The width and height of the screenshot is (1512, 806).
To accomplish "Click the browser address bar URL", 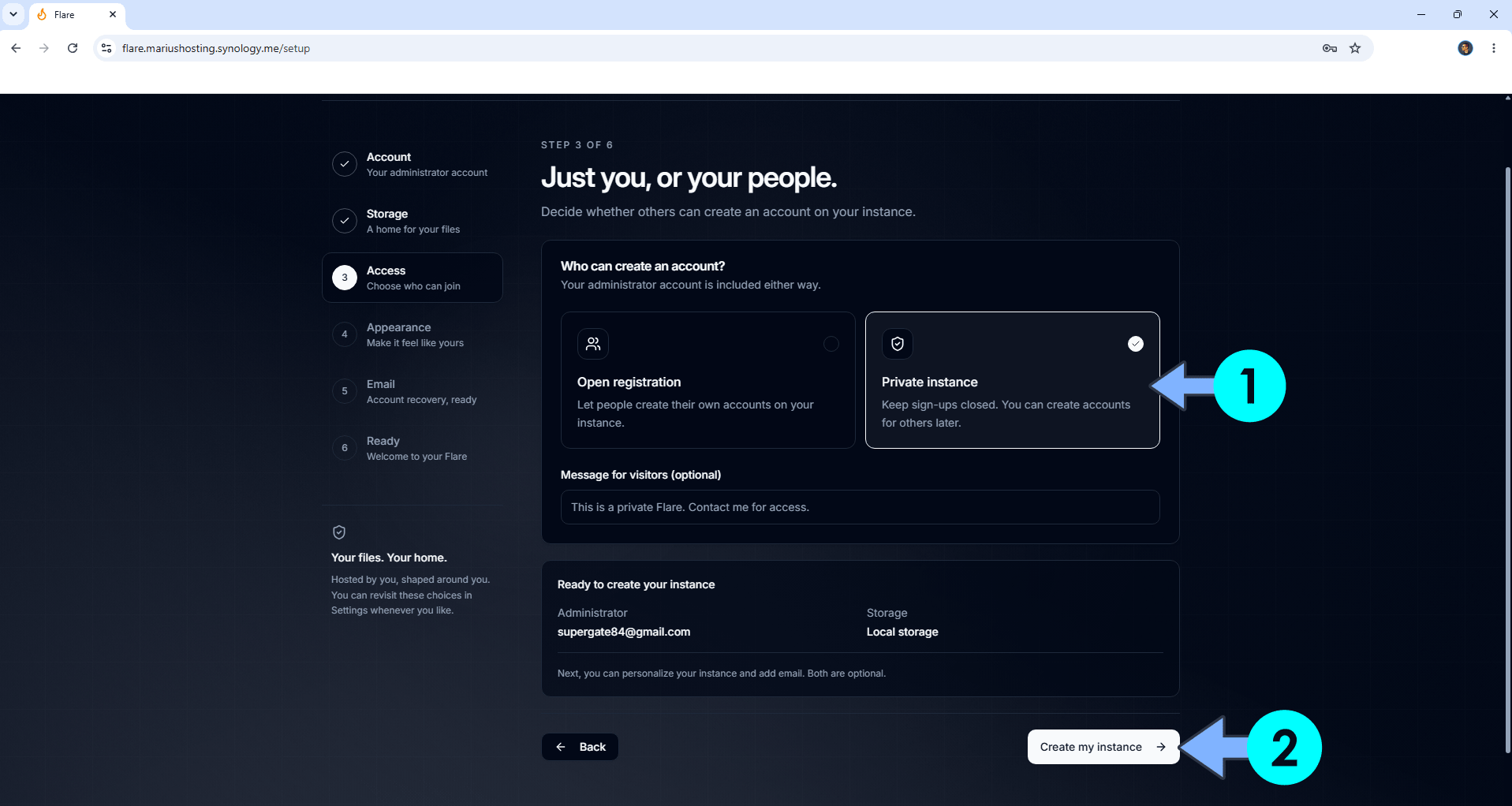I will pos(216,48).
